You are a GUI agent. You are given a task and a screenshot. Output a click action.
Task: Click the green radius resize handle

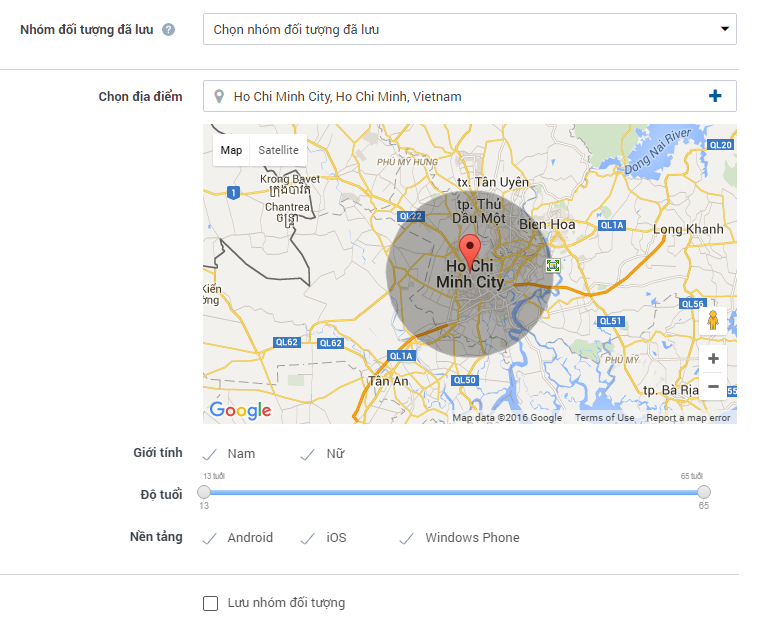(553, 266)
